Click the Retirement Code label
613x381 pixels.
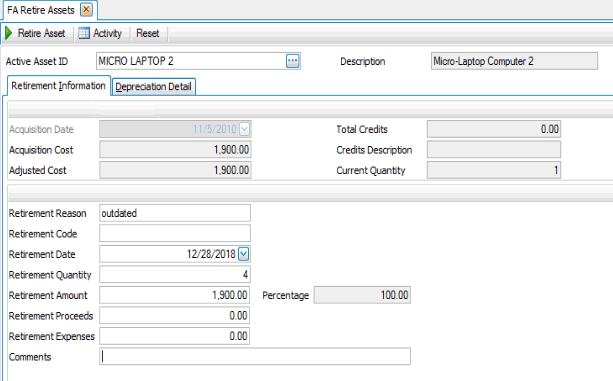point(43,234)
